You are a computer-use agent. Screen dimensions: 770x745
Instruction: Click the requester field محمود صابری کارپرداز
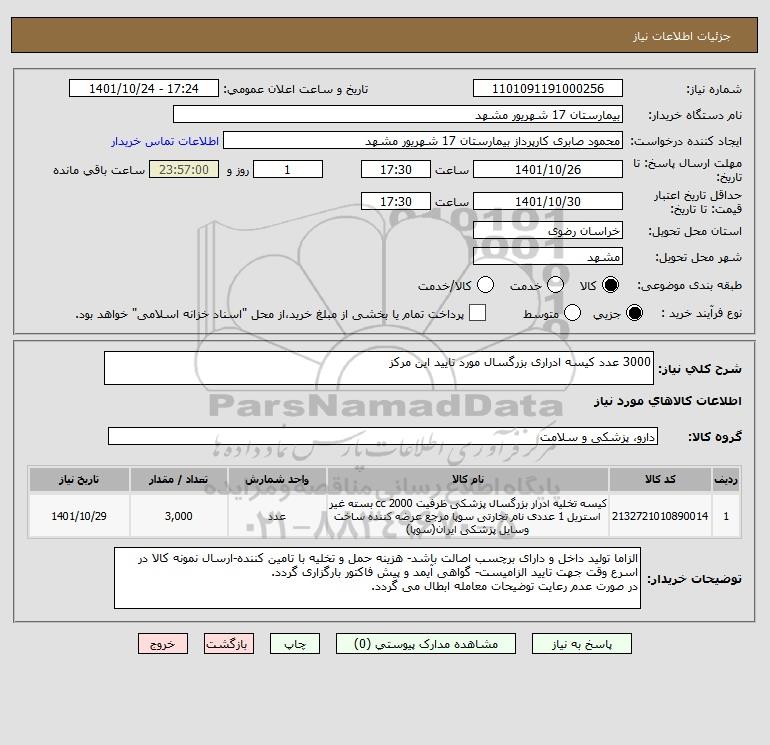click(x=423, y=140)
